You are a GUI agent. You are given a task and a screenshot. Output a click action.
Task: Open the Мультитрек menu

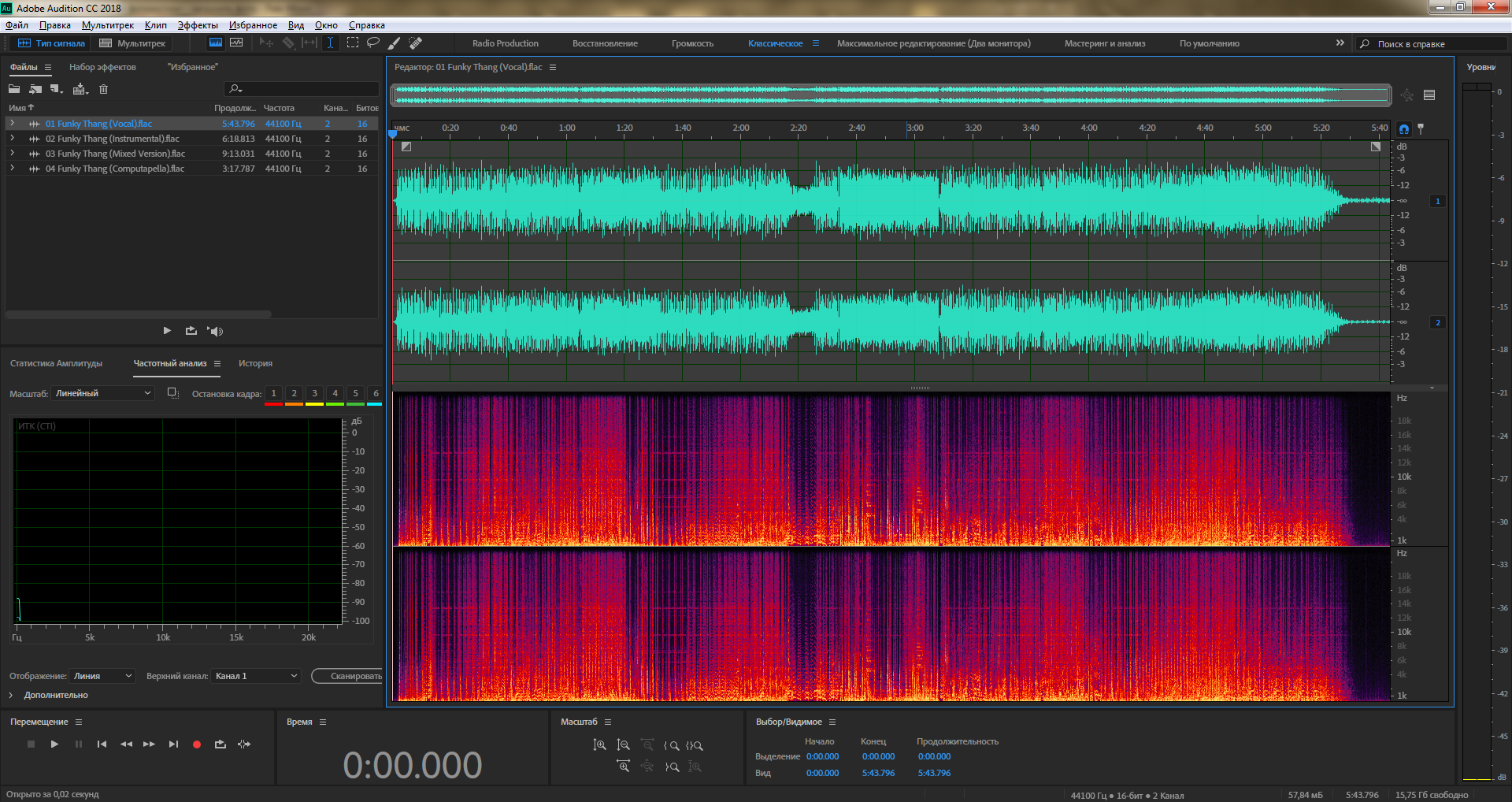[x=108, y=25]
